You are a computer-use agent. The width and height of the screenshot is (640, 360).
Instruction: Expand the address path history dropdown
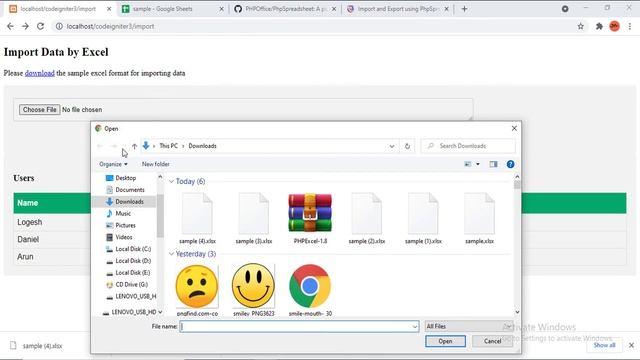392,146
